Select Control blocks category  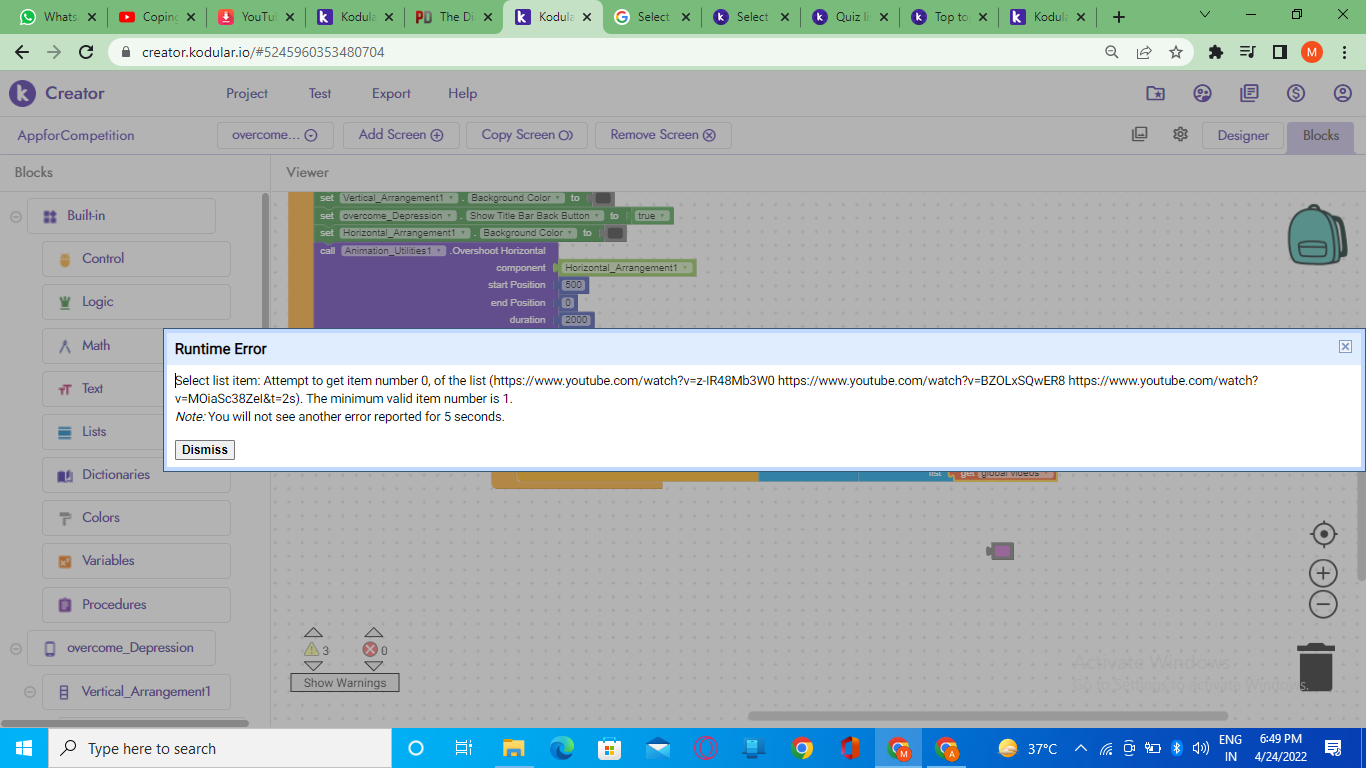136,259
